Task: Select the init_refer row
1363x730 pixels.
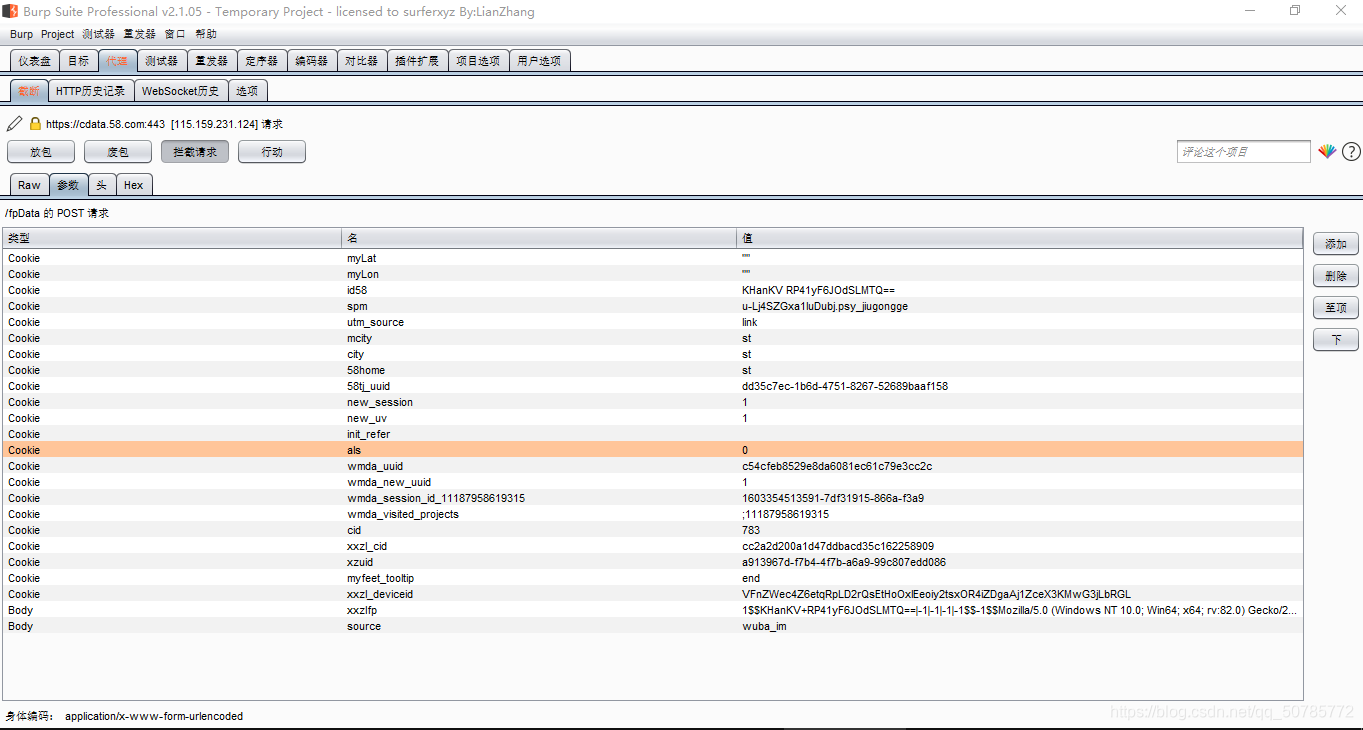Action: (x=653, y=434)
